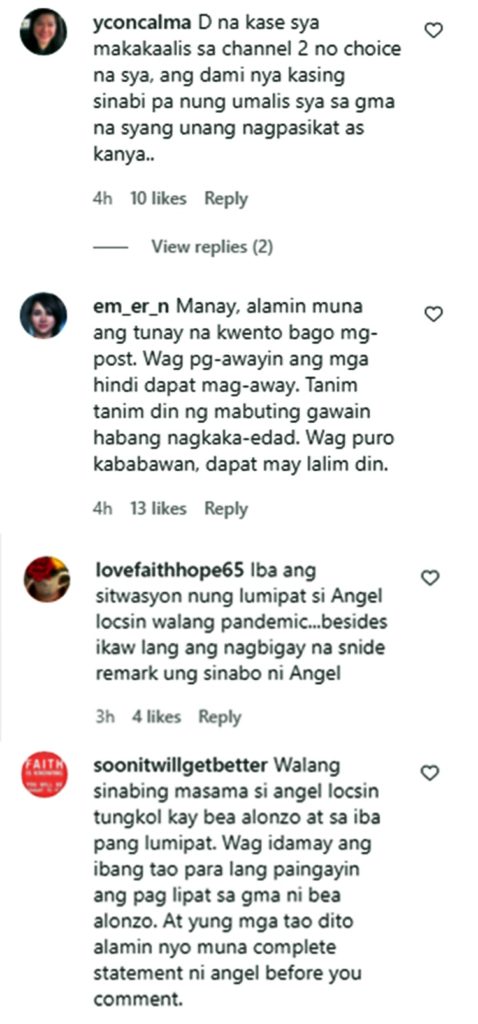View the 10 likes on yconcalma's comment
478x1024 pixels.
point(159,199)
